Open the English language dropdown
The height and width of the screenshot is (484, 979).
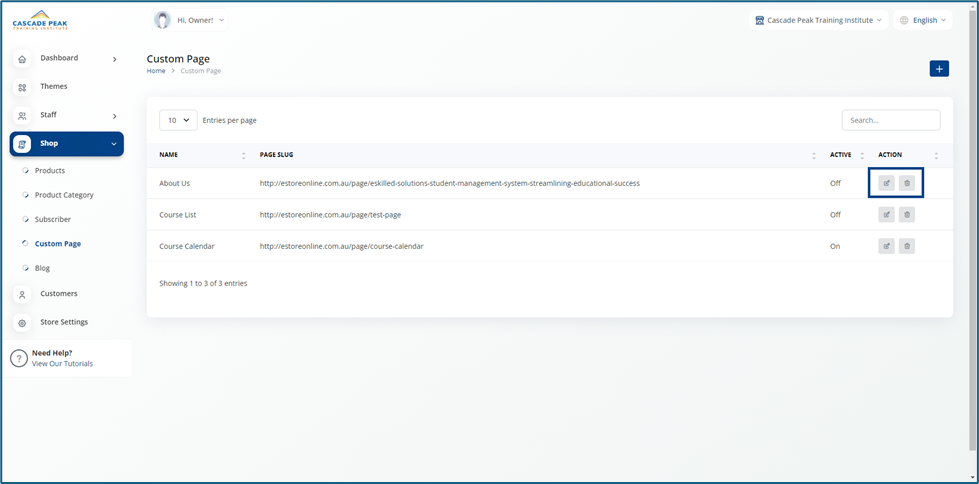point(923,20)
